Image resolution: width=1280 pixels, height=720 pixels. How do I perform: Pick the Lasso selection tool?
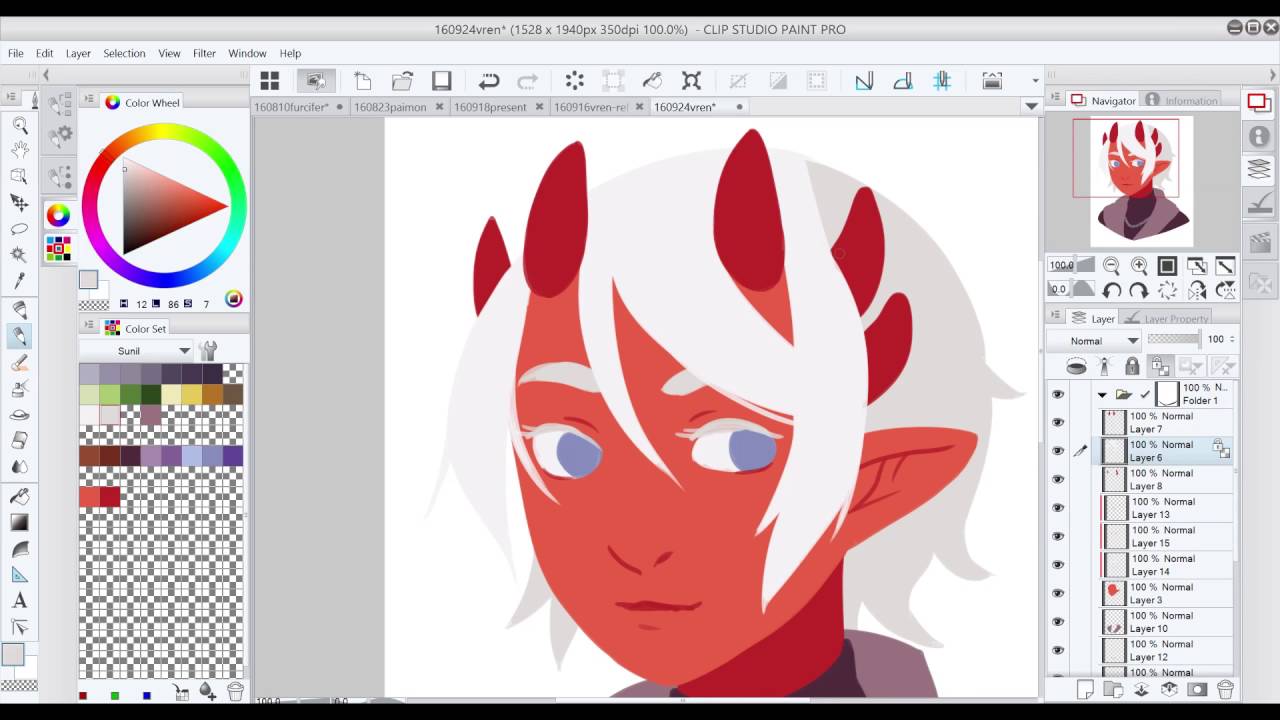point(19,228)
